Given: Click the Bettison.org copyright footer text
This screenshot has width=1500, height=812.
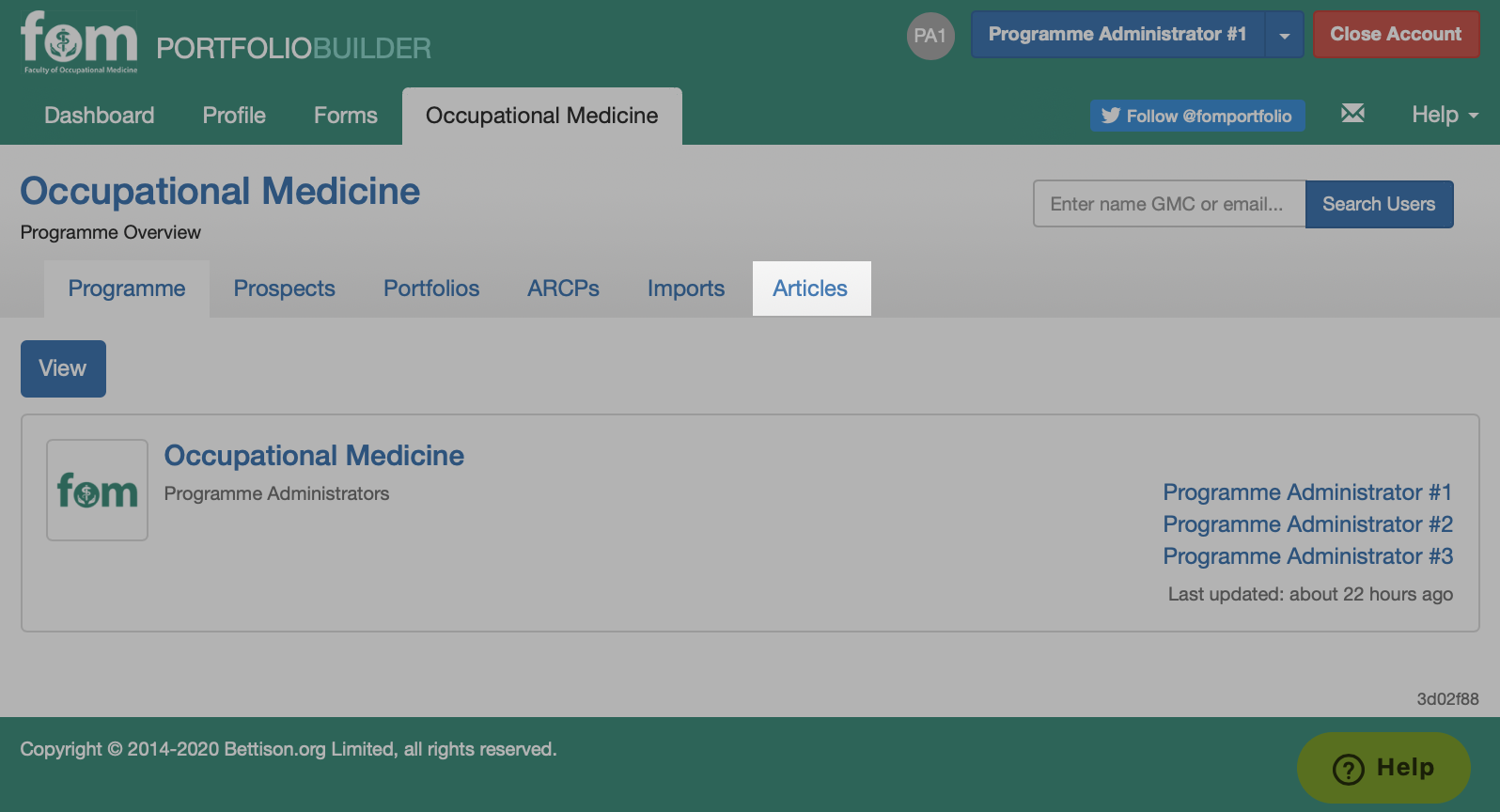Looking at the screenshot, I should (x=289, y=749).
